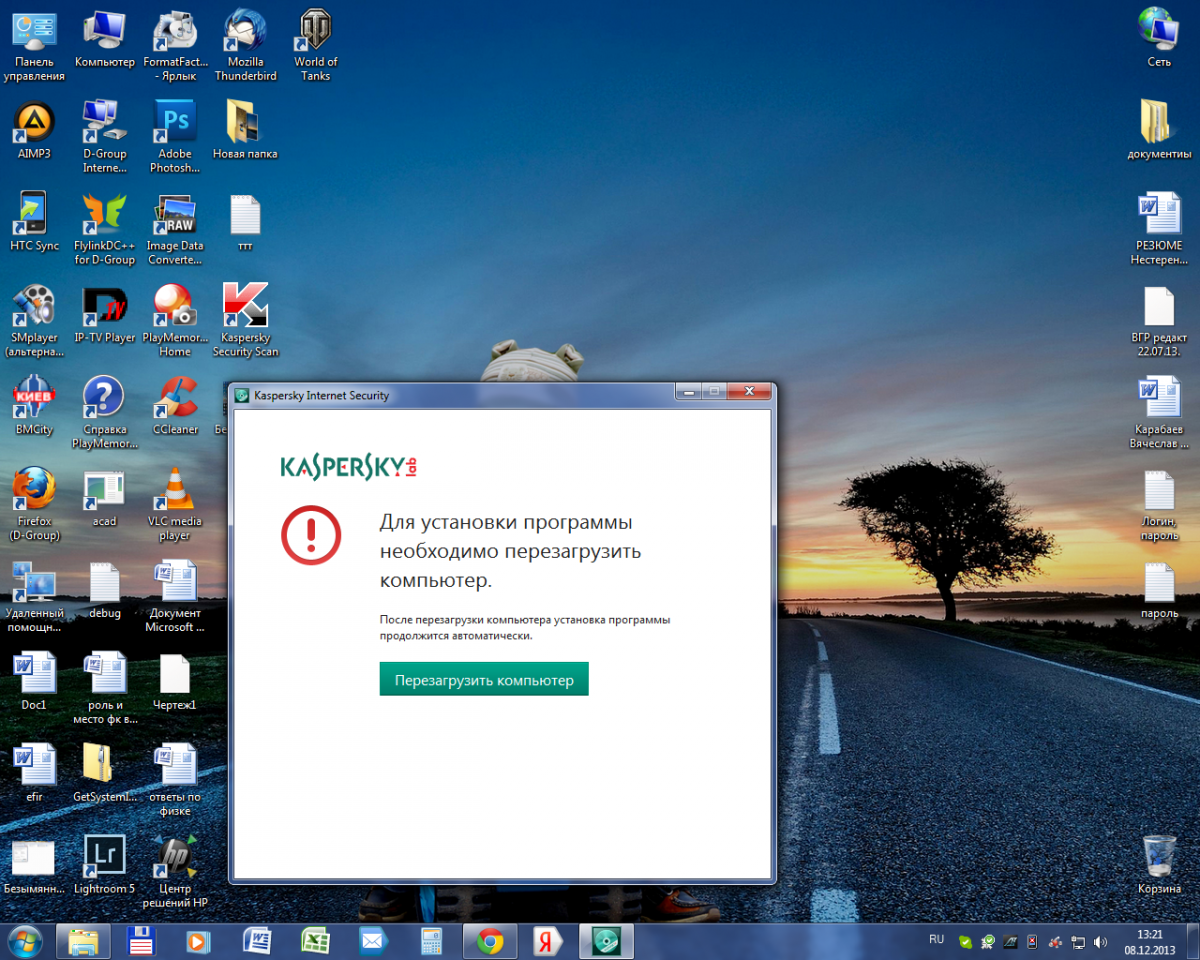Select the ВГР редакт 22.07.13 file

[1159, 321]
